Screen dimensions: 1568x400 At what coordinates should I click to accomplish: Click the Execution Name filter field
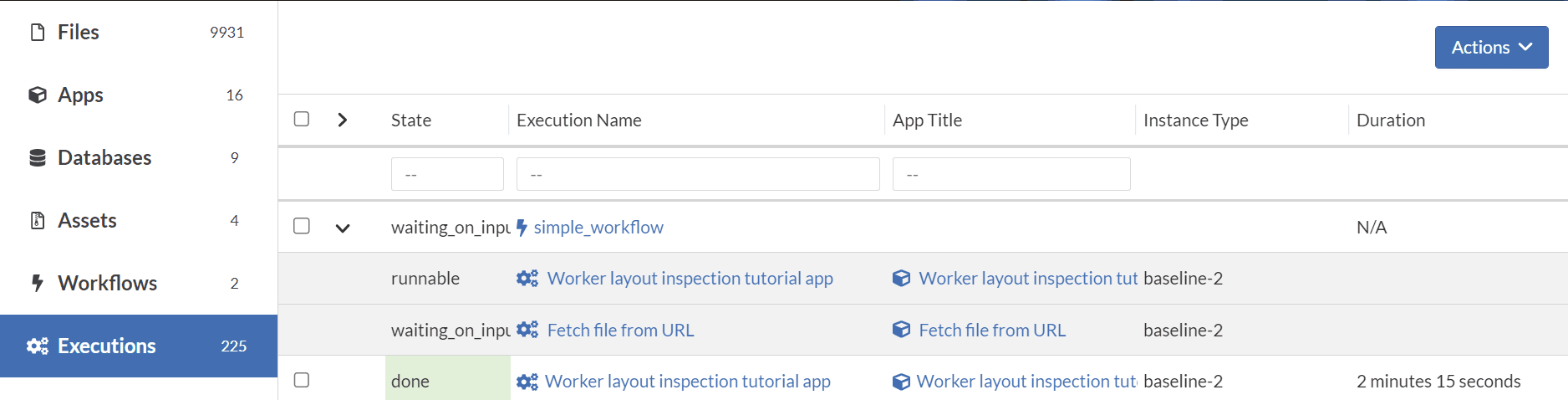click(698, 174)
